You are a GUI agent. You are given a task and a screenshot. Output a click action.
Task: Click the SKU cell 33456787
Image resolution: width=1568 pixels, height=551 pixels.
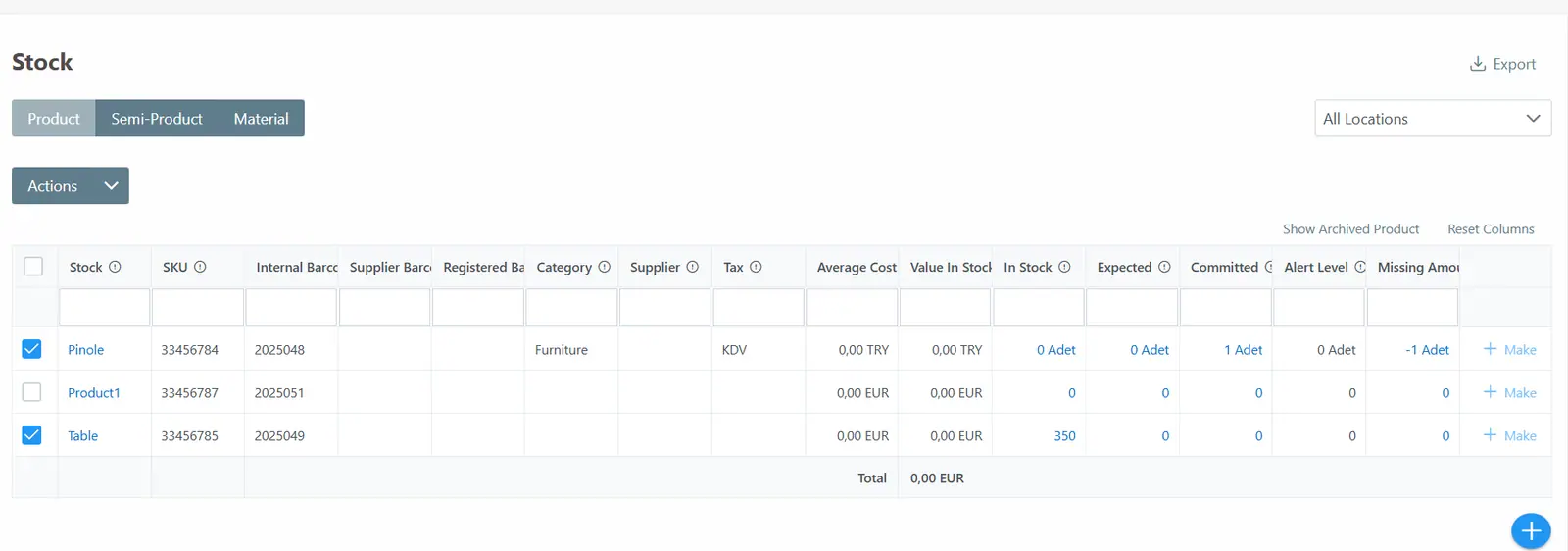(189, 393)
